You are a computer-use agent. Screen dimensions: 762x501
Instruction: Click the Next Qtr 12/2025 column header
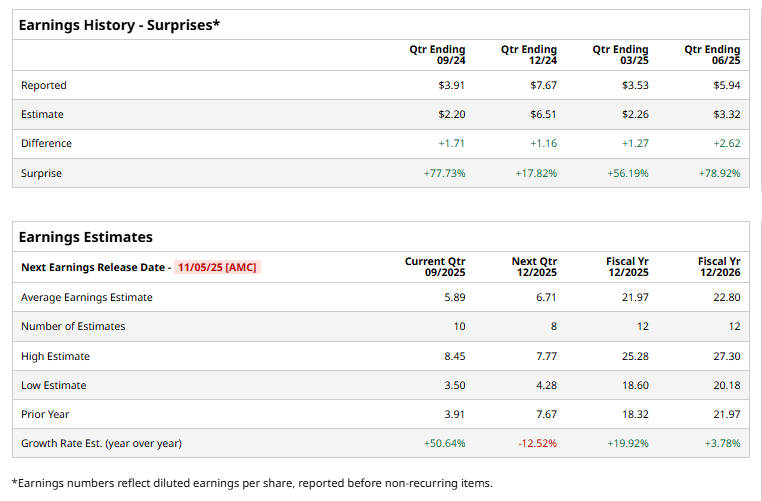pyautogui.click(x=533, y=267)
